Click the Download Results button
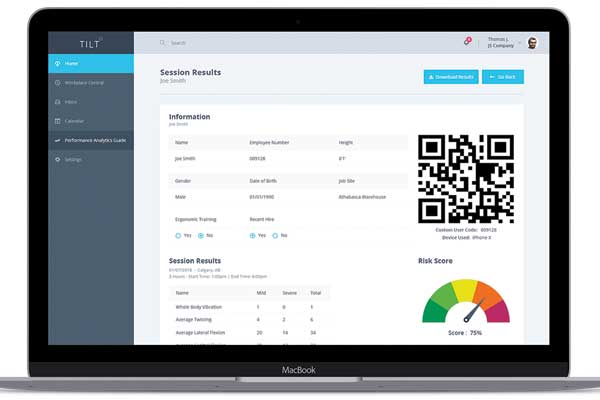 [451, 77]
